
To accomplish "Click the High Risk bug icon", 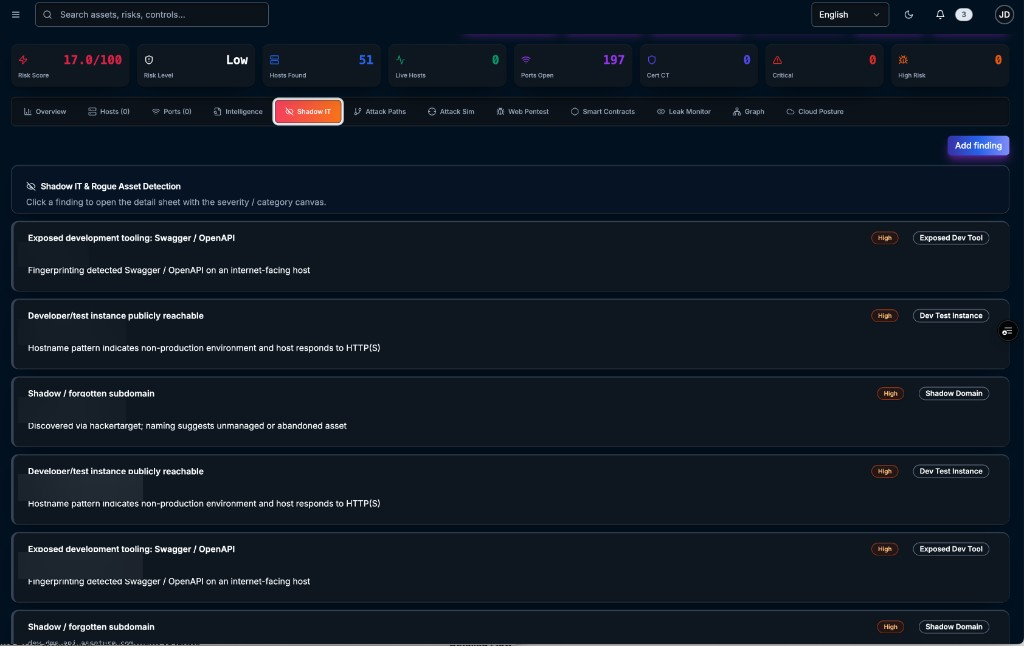I will click(x=903, y=60).
